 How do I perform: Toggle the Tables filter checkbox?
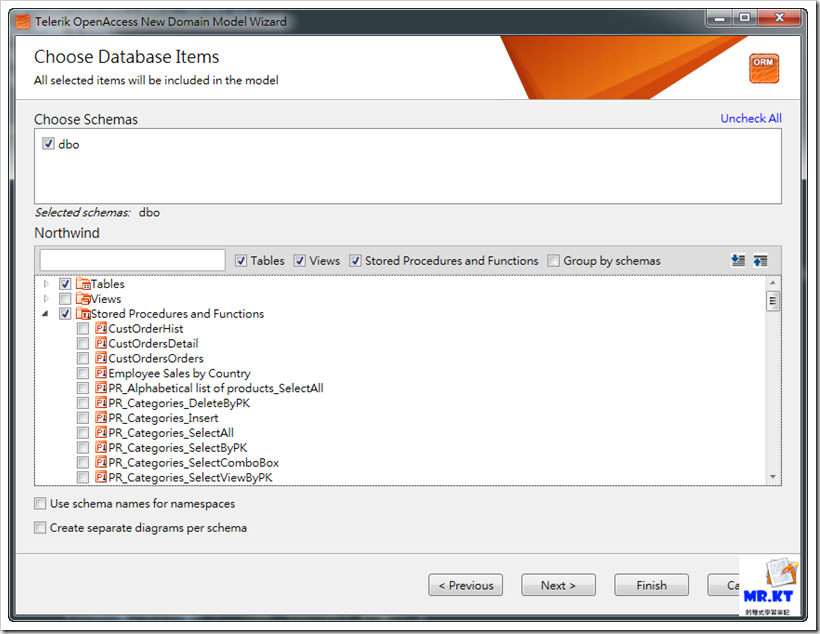pyautogui.click(x=241, y=261)
